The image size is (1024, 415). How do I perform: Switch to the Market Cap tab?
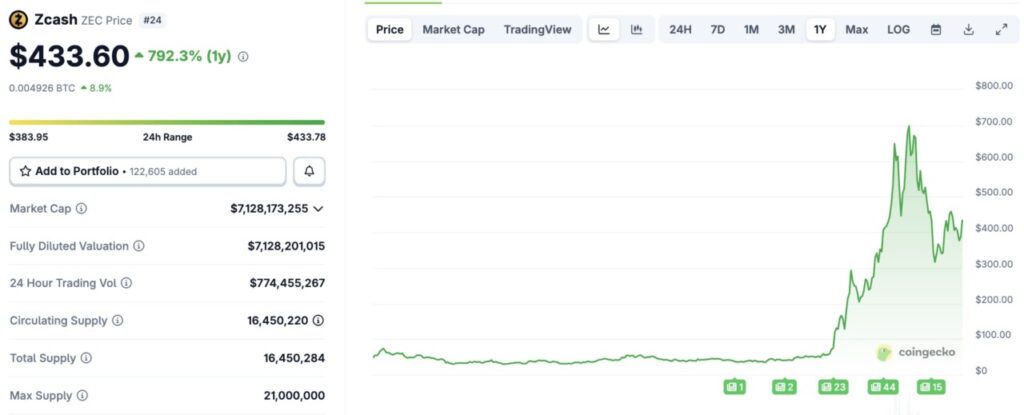453,29
